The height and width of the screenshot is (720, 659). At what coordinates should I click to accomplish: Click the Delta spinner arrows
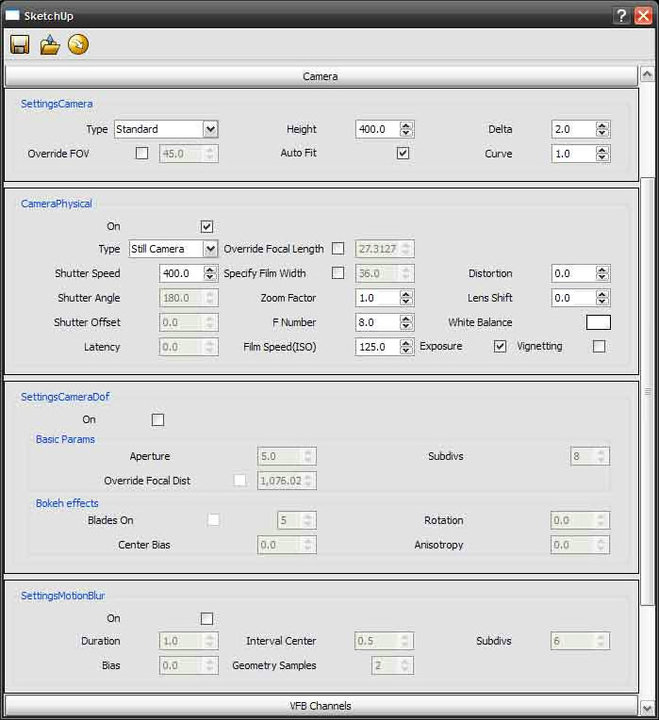602,129
